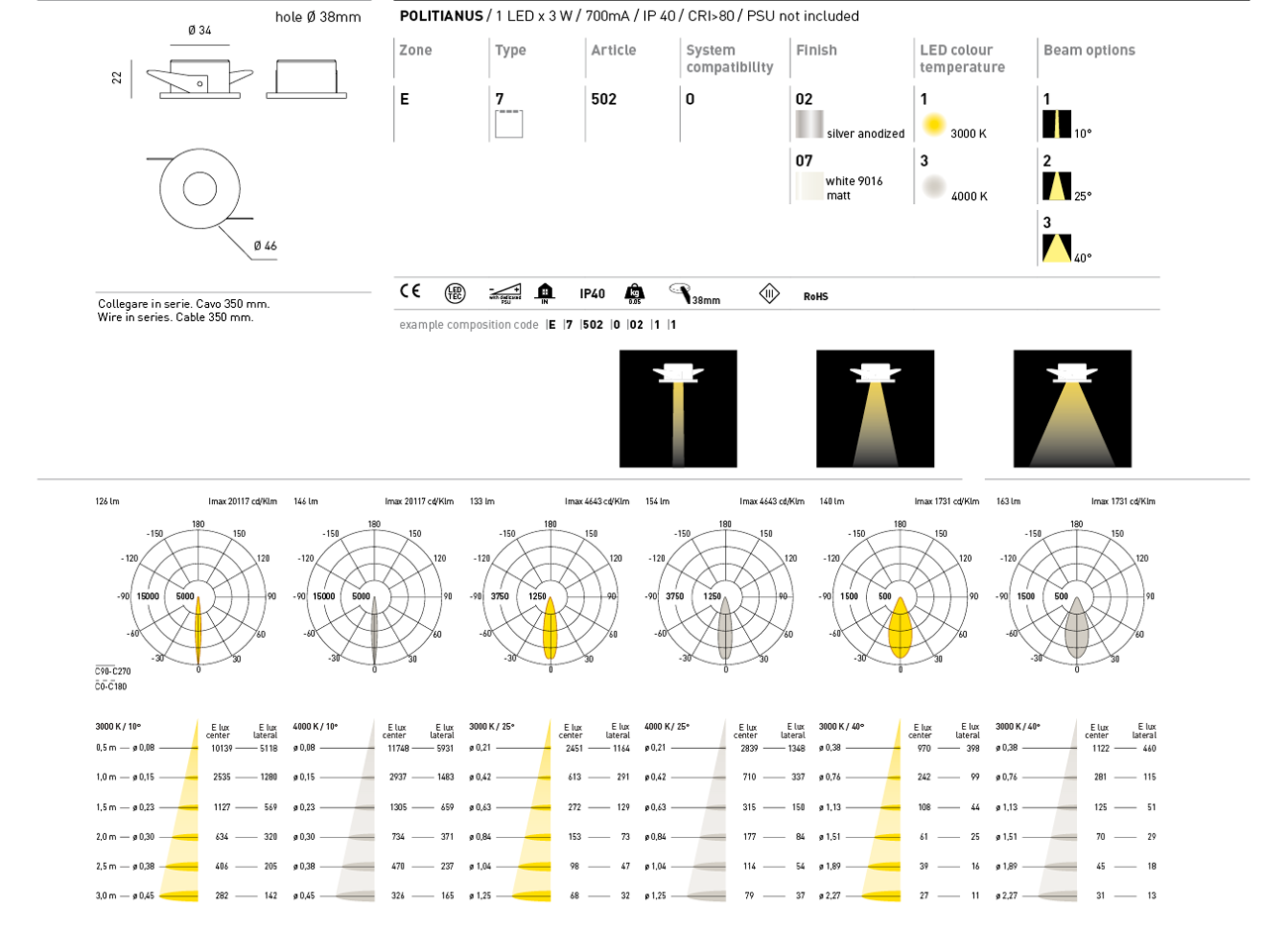
Task: Click the side-view dimension drawing with springs
Action: point(199,78)
